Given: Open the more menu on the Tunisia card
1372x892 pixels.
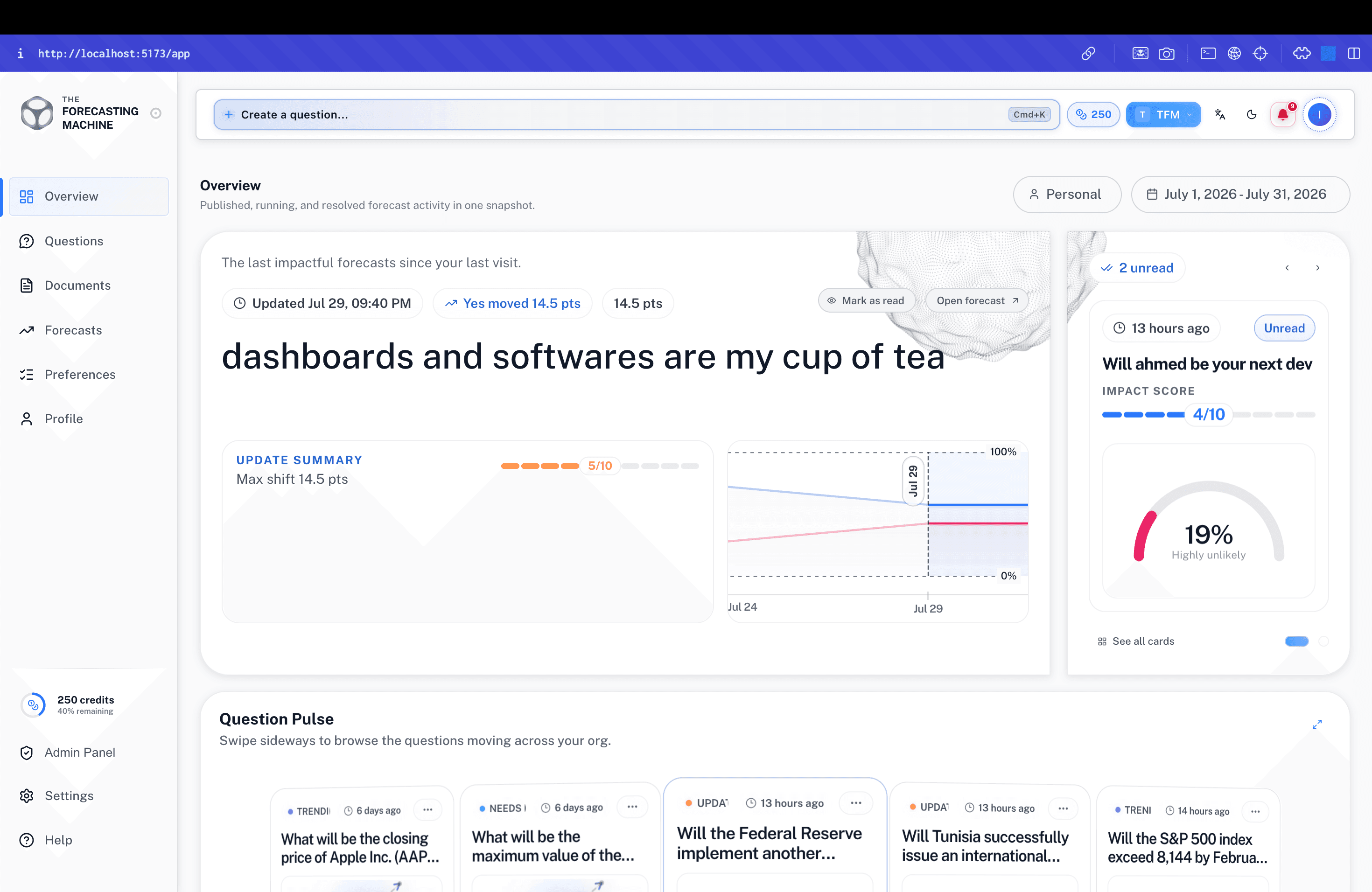Looking at the screenshot, I should click(1063, 808).
